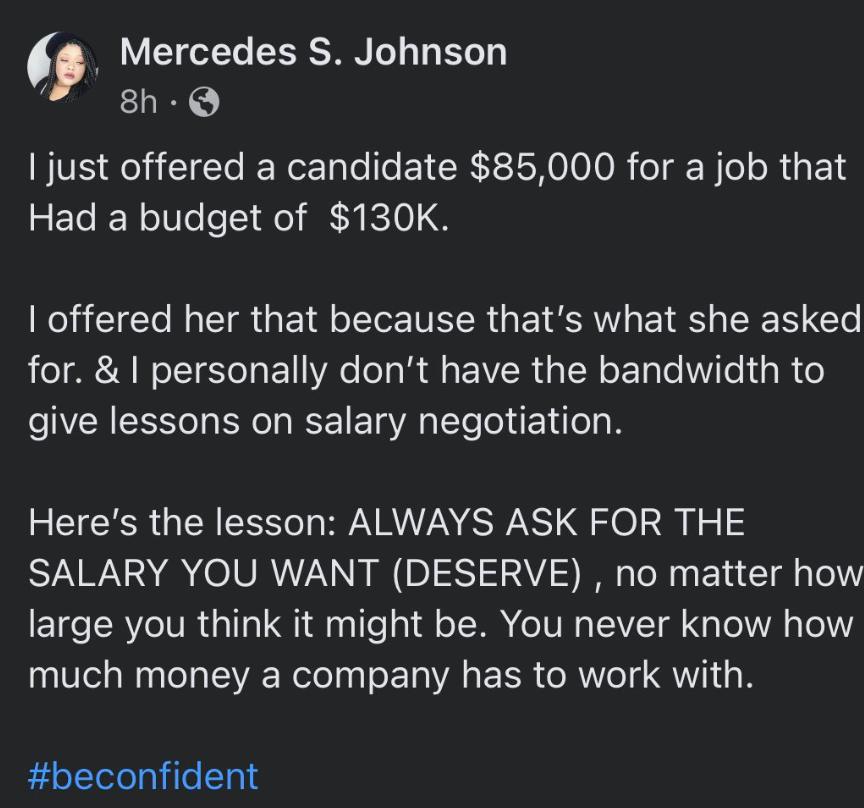Click the profile name Mercedes S. Johnson
The height and width of the screenshot is (808, 864).
pos(313,51)
